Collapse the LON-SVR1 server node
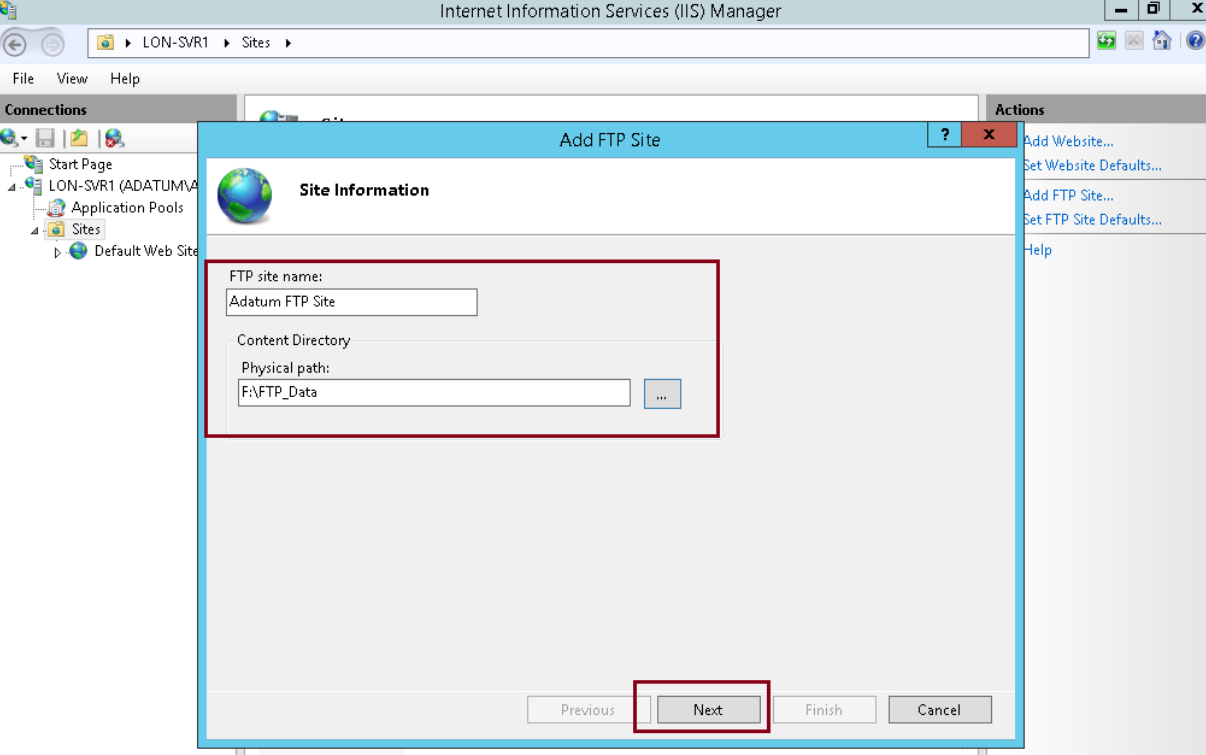1206x755 pixels. pyautogui.click(x=12, y=187)
